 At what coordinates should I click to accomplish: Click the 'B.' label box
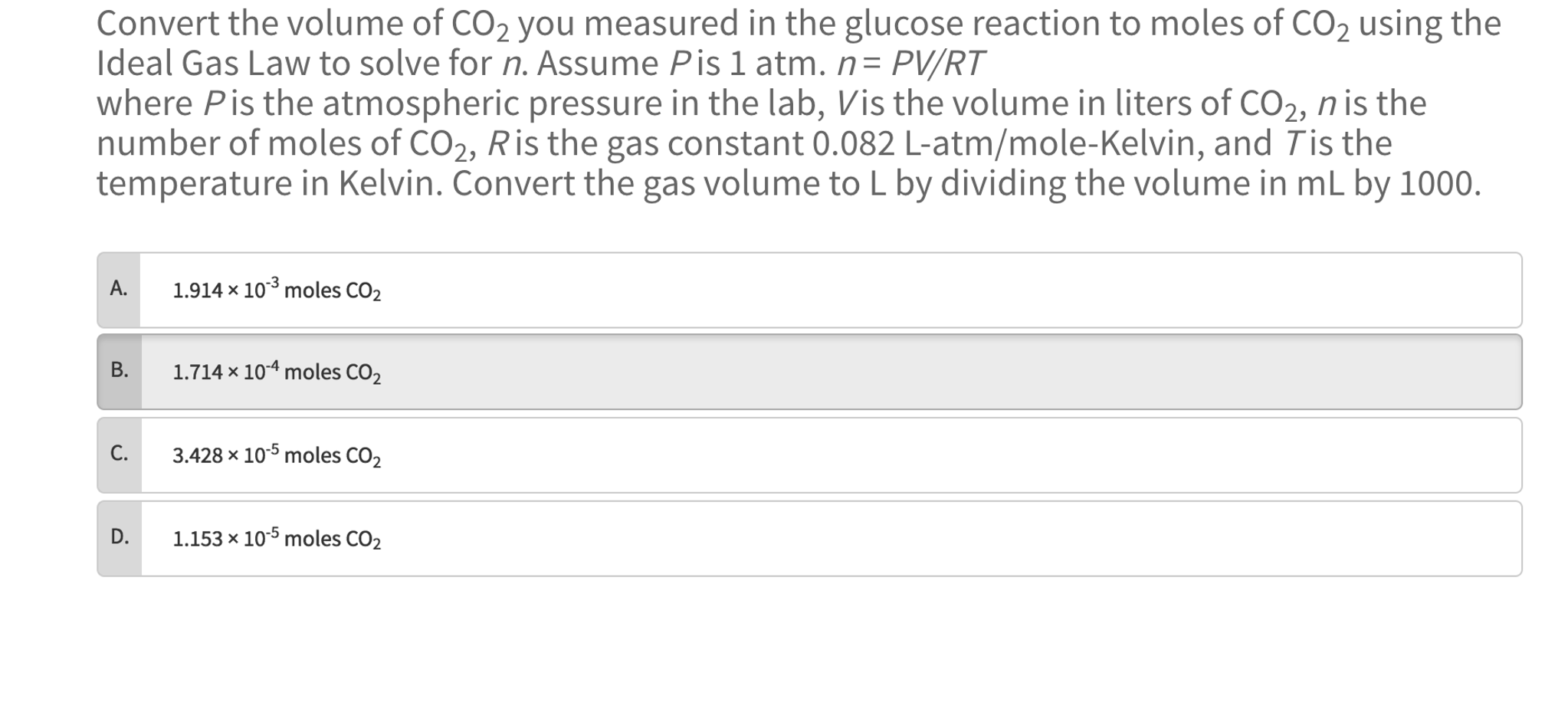tap(120, 373)
